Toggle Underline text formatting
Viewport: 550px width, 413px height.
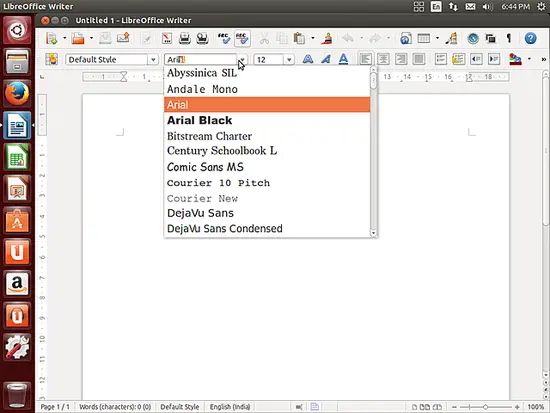pyautogui.click(x=343, y=59)
